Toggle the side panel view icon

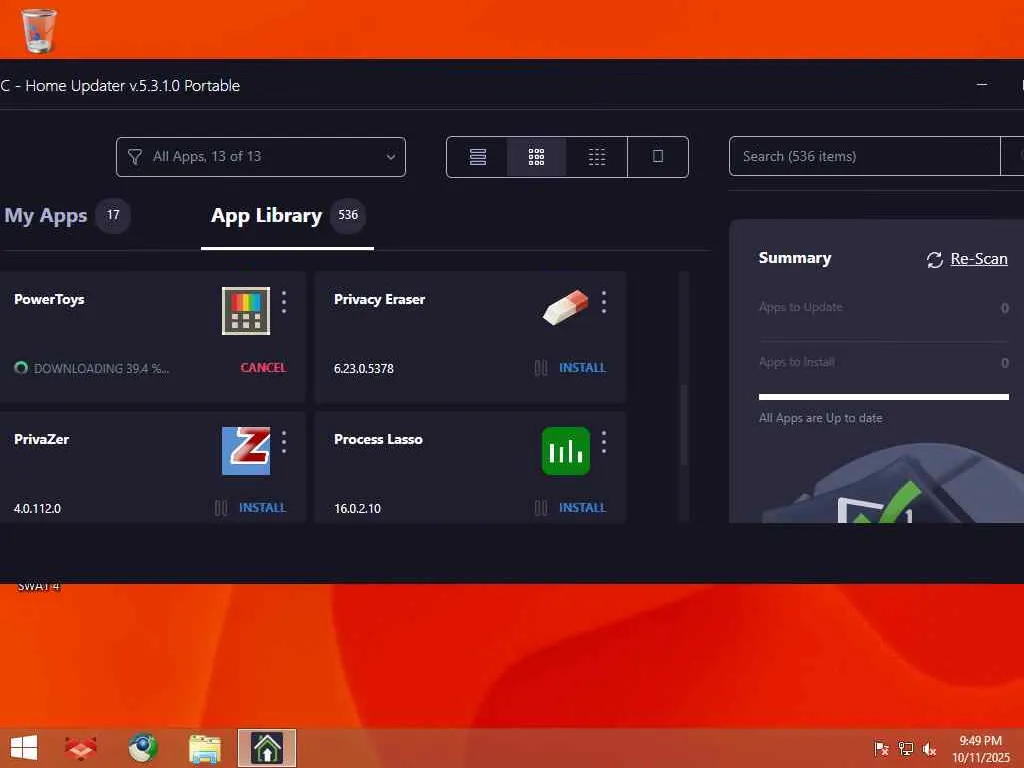[x=658, y=157]
